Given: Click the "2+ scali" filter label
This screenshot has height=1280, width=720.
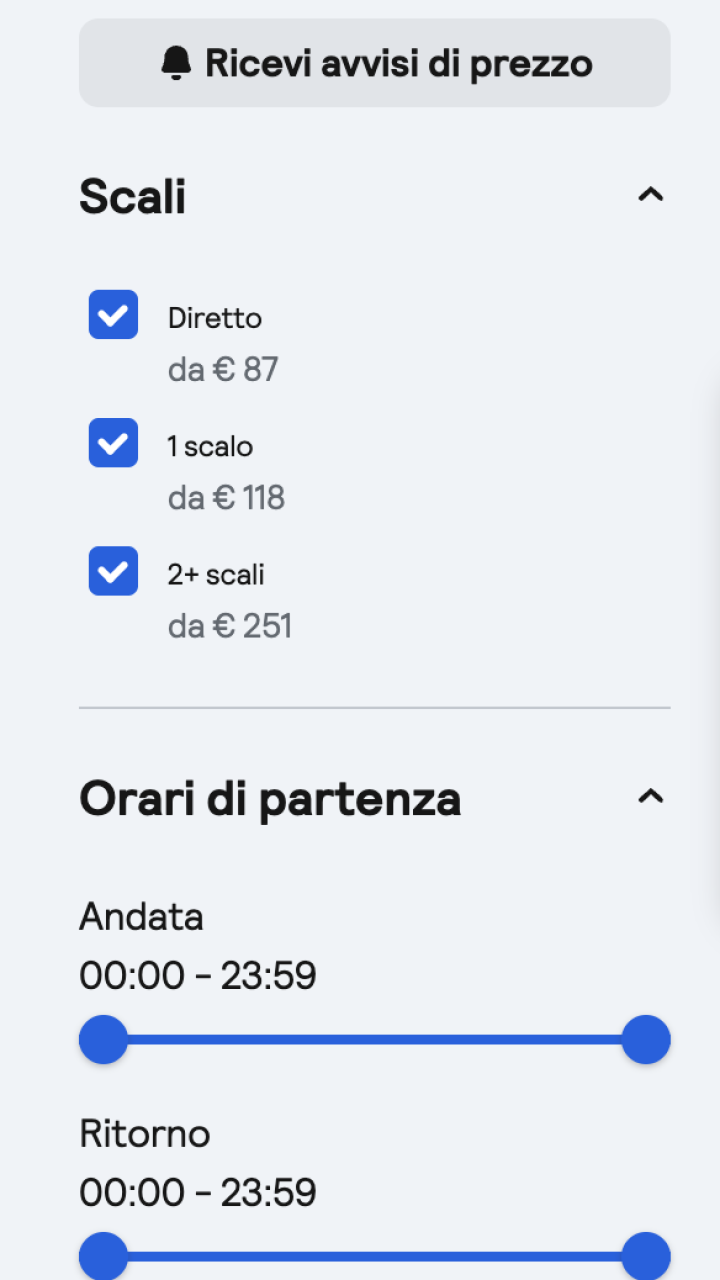Looking at the screenshot, I should click(x=216, y=574).
